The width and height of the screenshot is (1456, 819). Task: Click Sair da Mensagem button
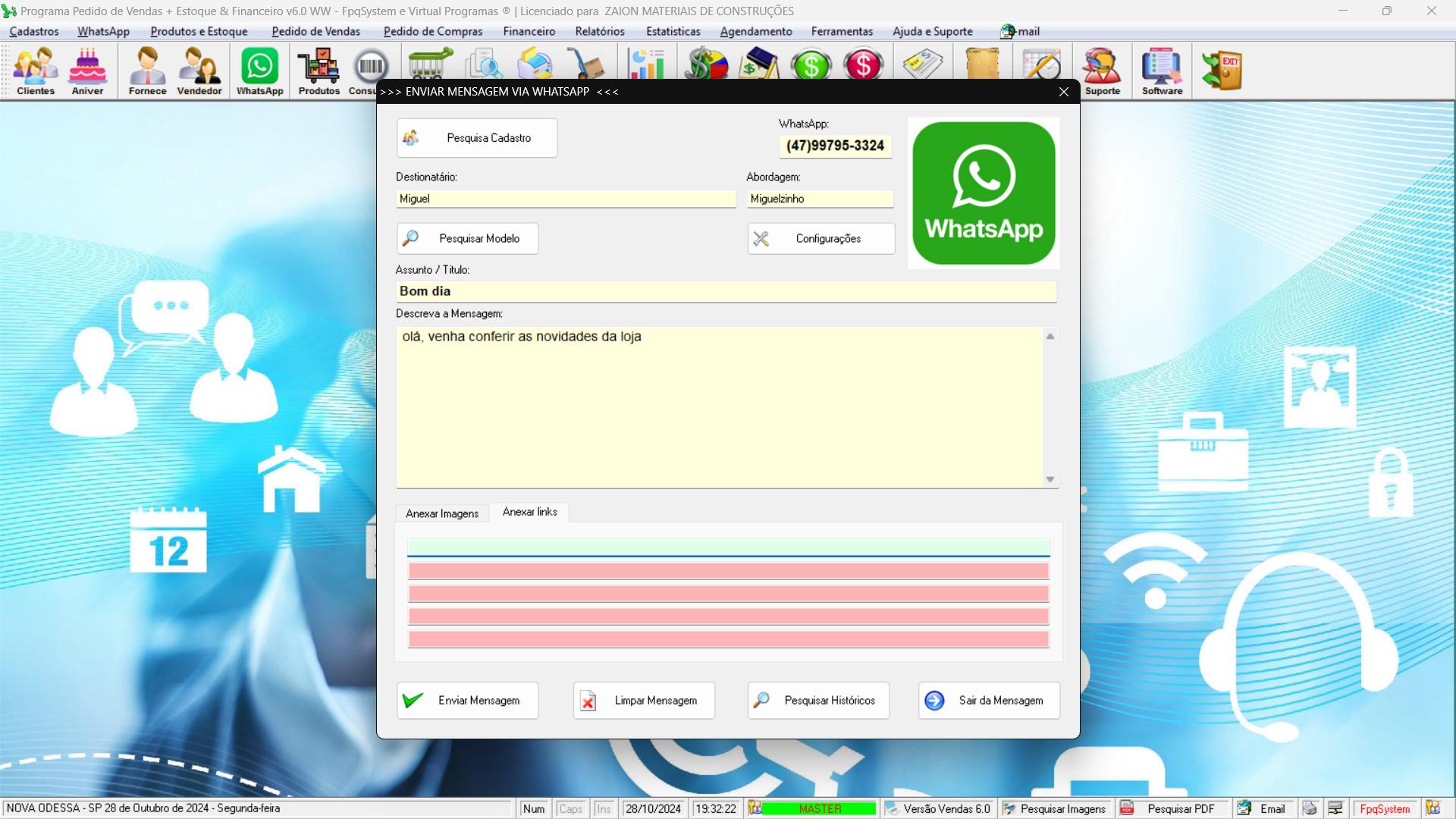tap(988, 700)
